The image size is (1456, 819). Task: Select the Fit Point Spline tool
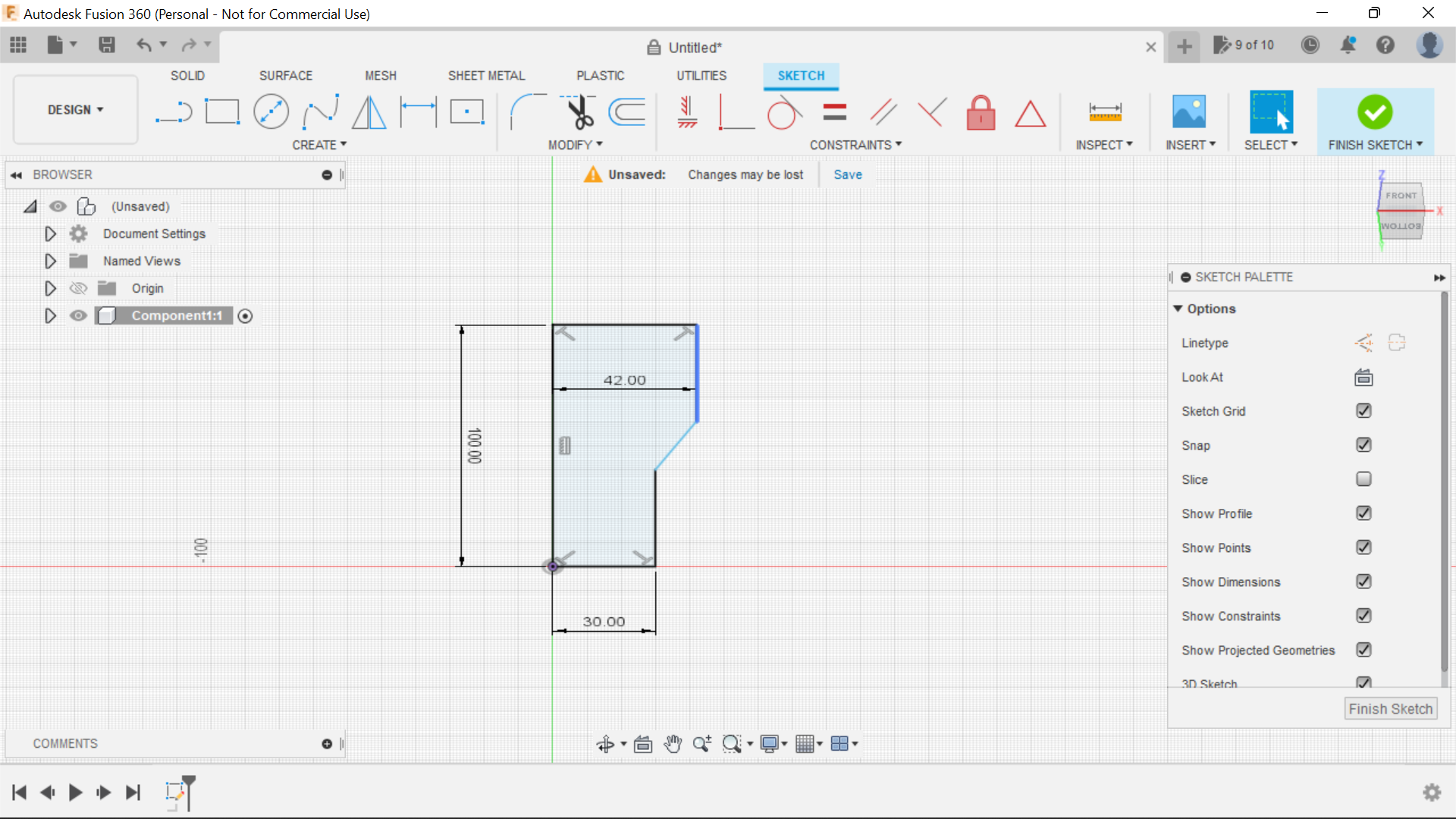320,111
